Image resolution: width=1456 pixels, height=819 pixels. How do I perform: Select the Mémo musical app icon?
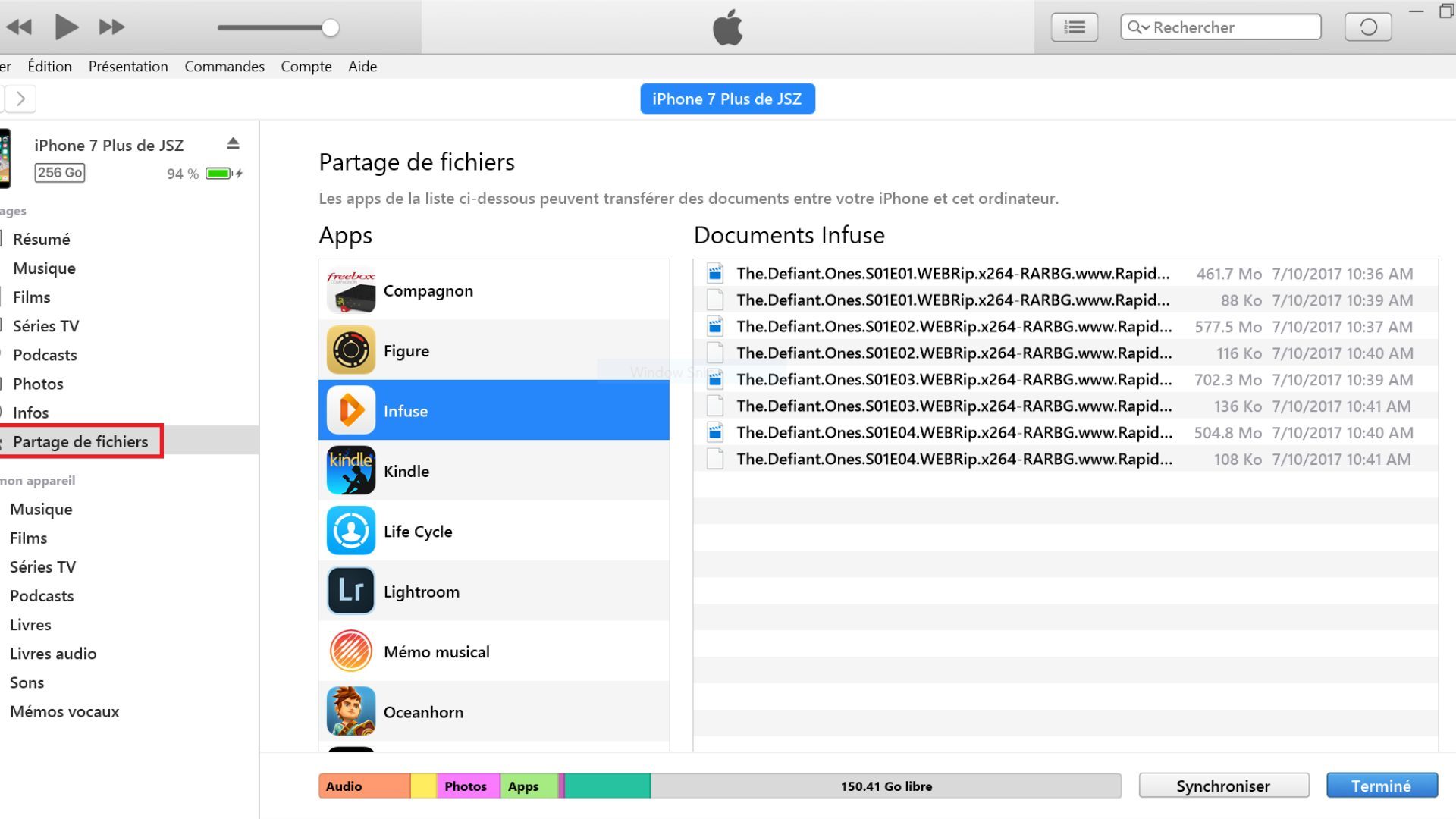point(351,651)
